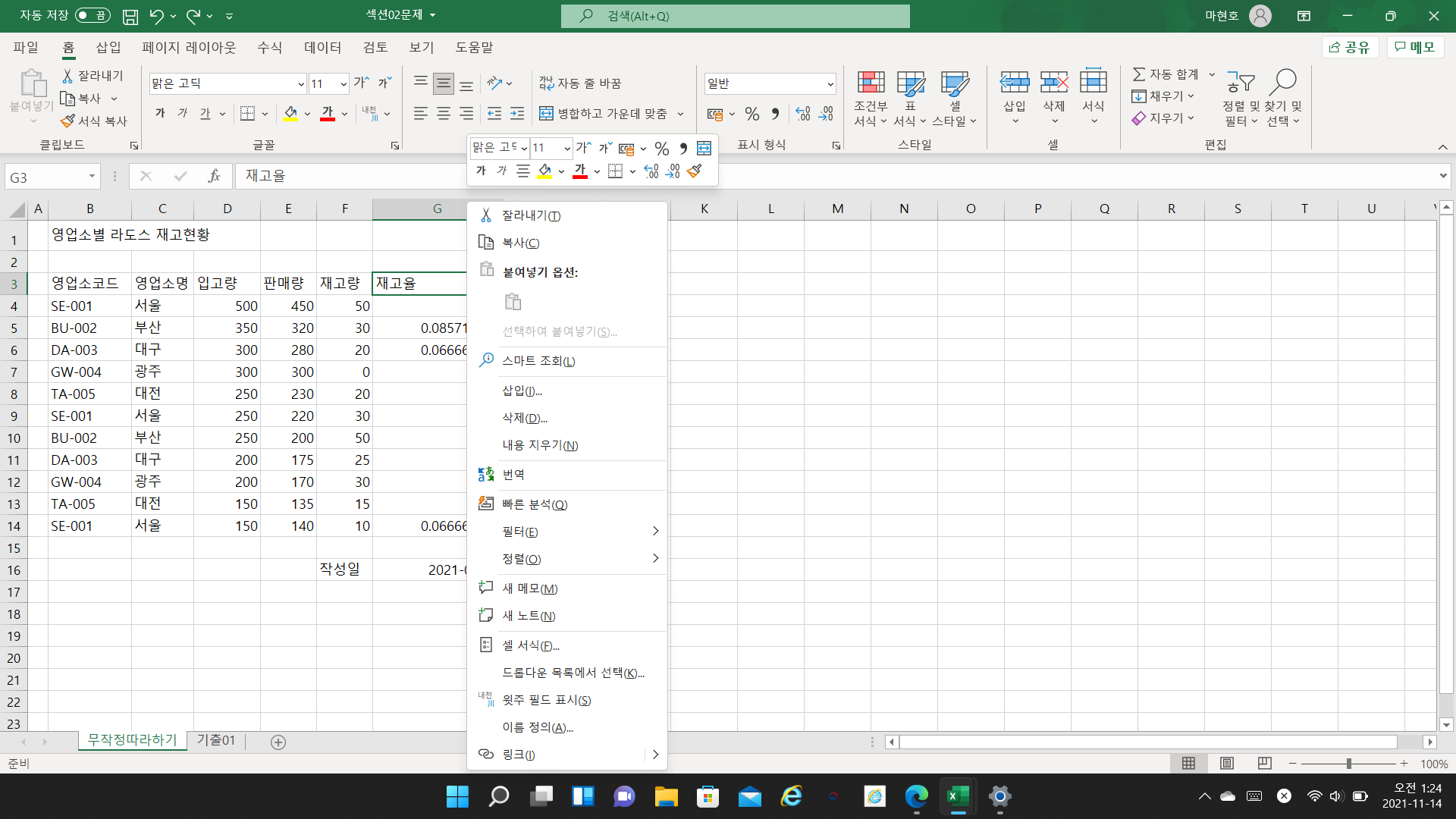Select Format Cells (셀 서식) in context menu

click(531, 645)
